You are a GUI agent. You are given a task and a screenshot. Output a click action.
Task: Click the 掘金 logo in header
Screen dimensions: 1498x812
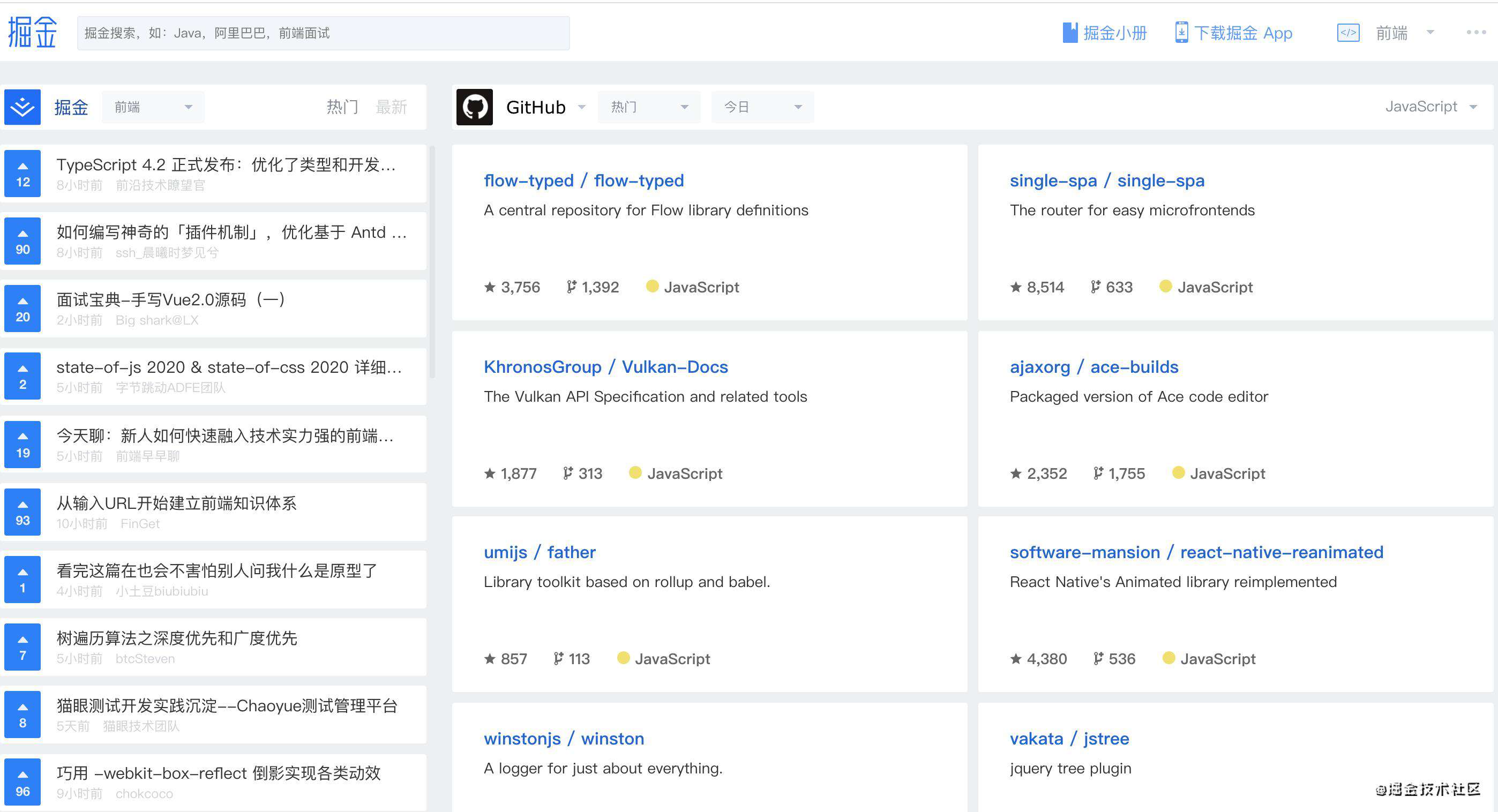(x=33, y=32)
